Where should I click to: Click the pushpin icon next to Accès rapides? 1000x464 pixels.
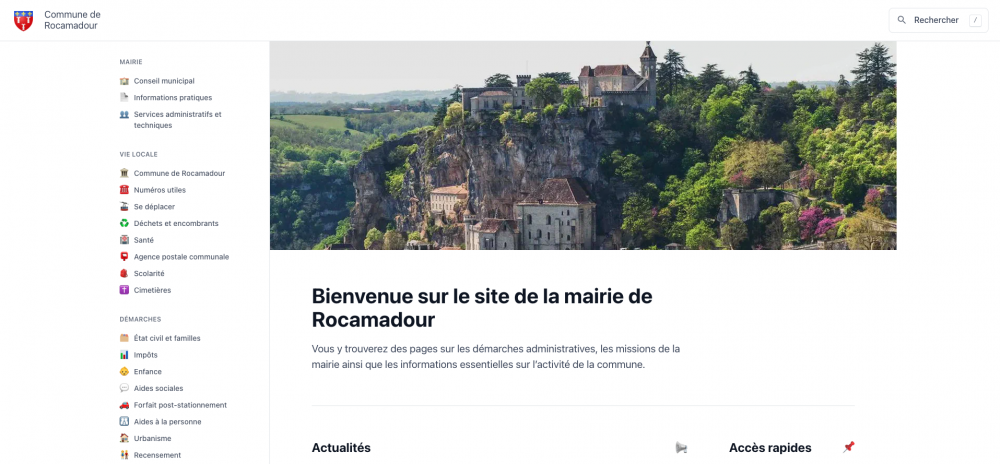[848, 447]
